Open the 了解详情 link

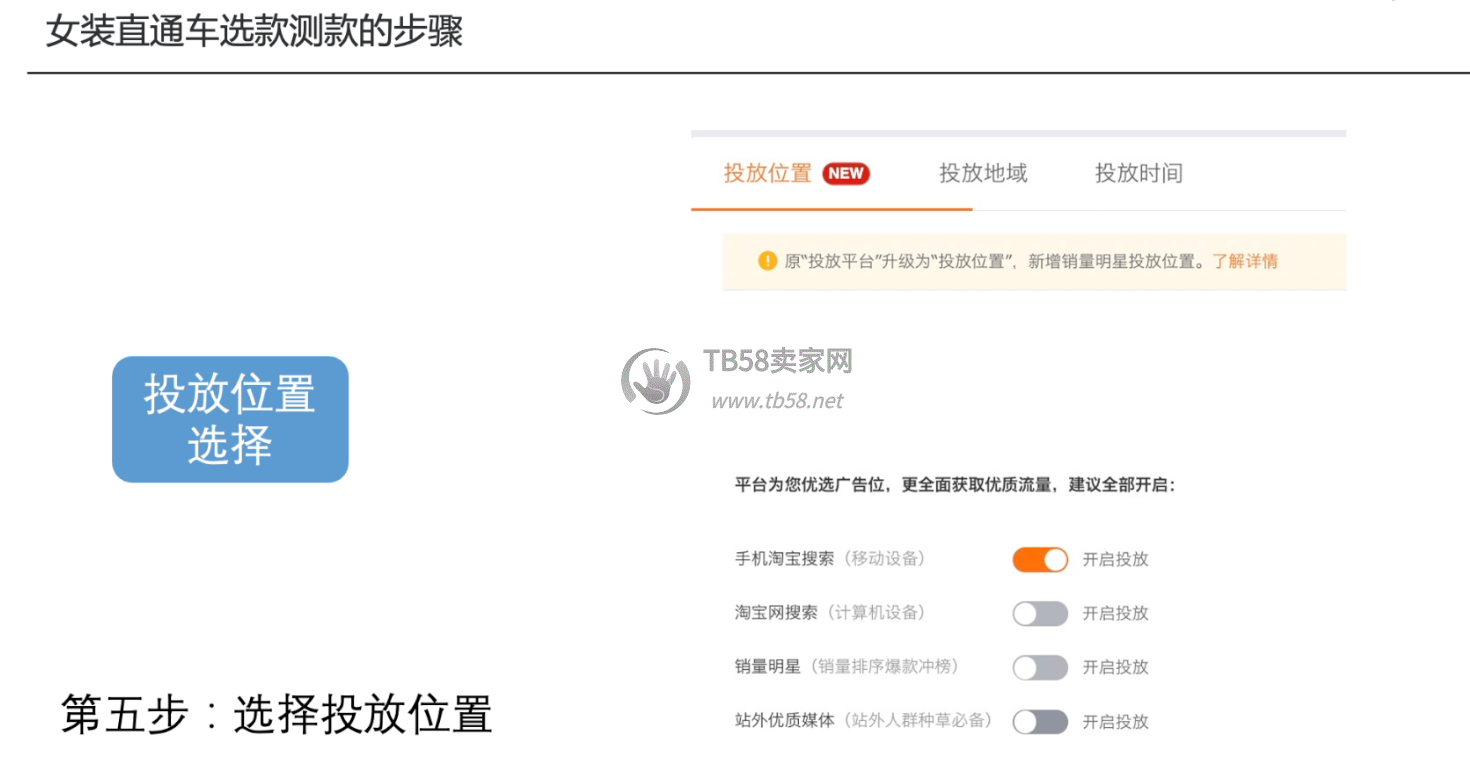1245,261
